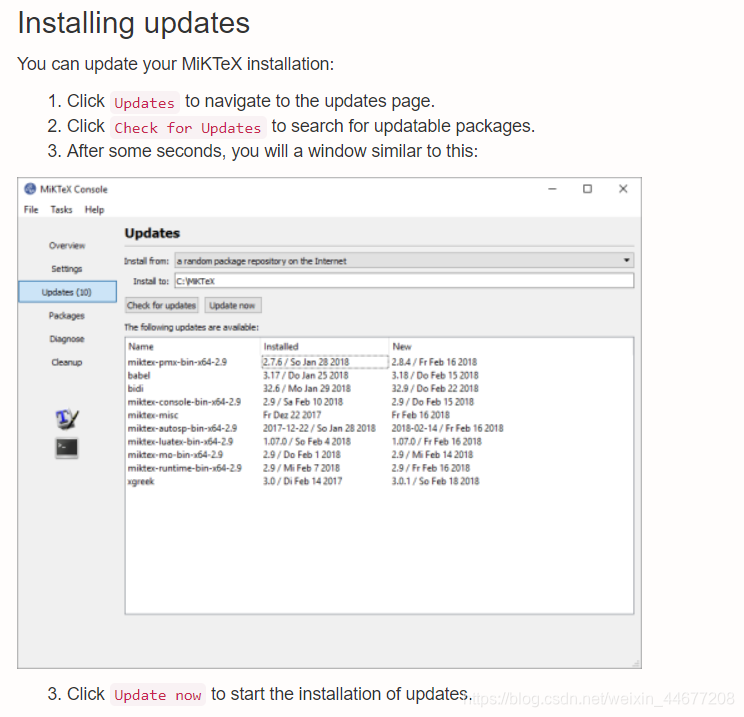
Task: Select the miktex-autosp-bin-x64-2.9 row
Action: coord(379,428)
